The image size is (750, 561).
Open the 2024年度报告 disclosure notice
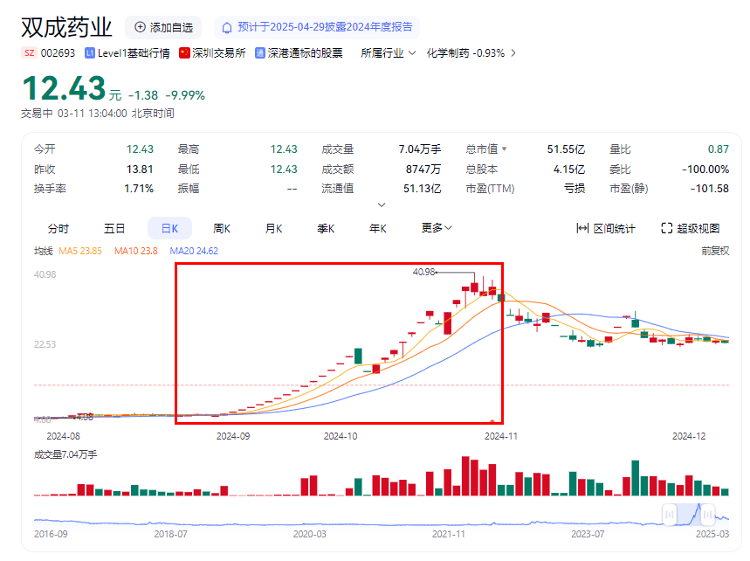pos(317,27)
